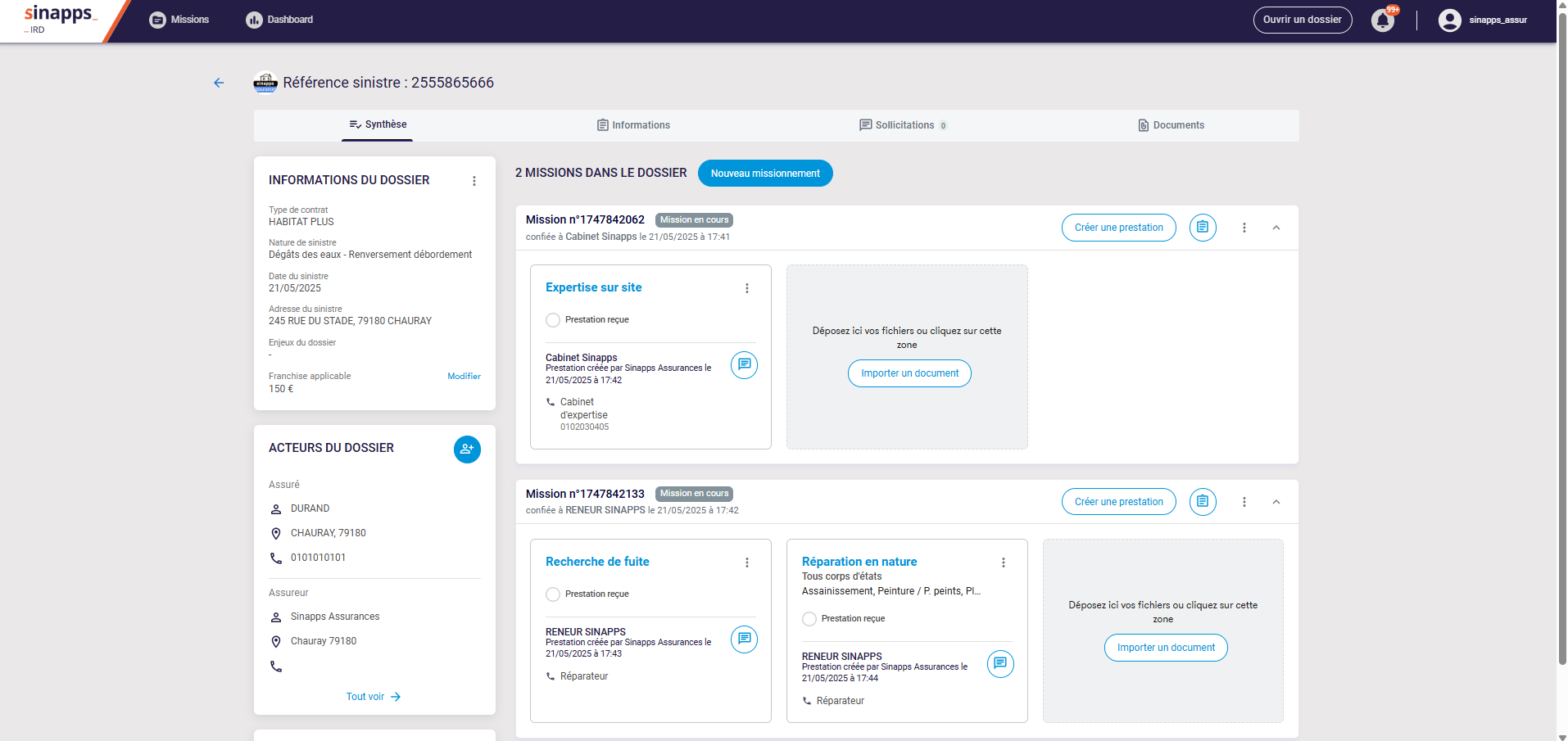Click phone icon beside 0101010101

coord(276,558)
